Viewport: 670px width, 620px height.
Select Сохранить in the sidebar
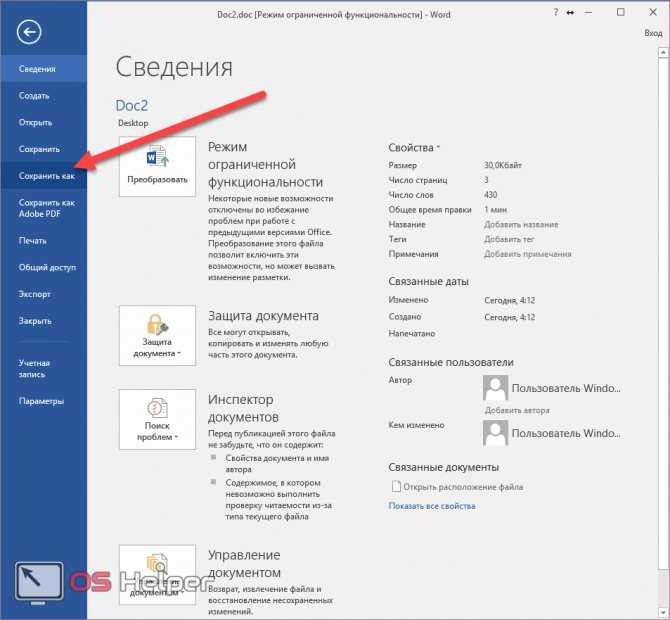[x=44, y=149]
